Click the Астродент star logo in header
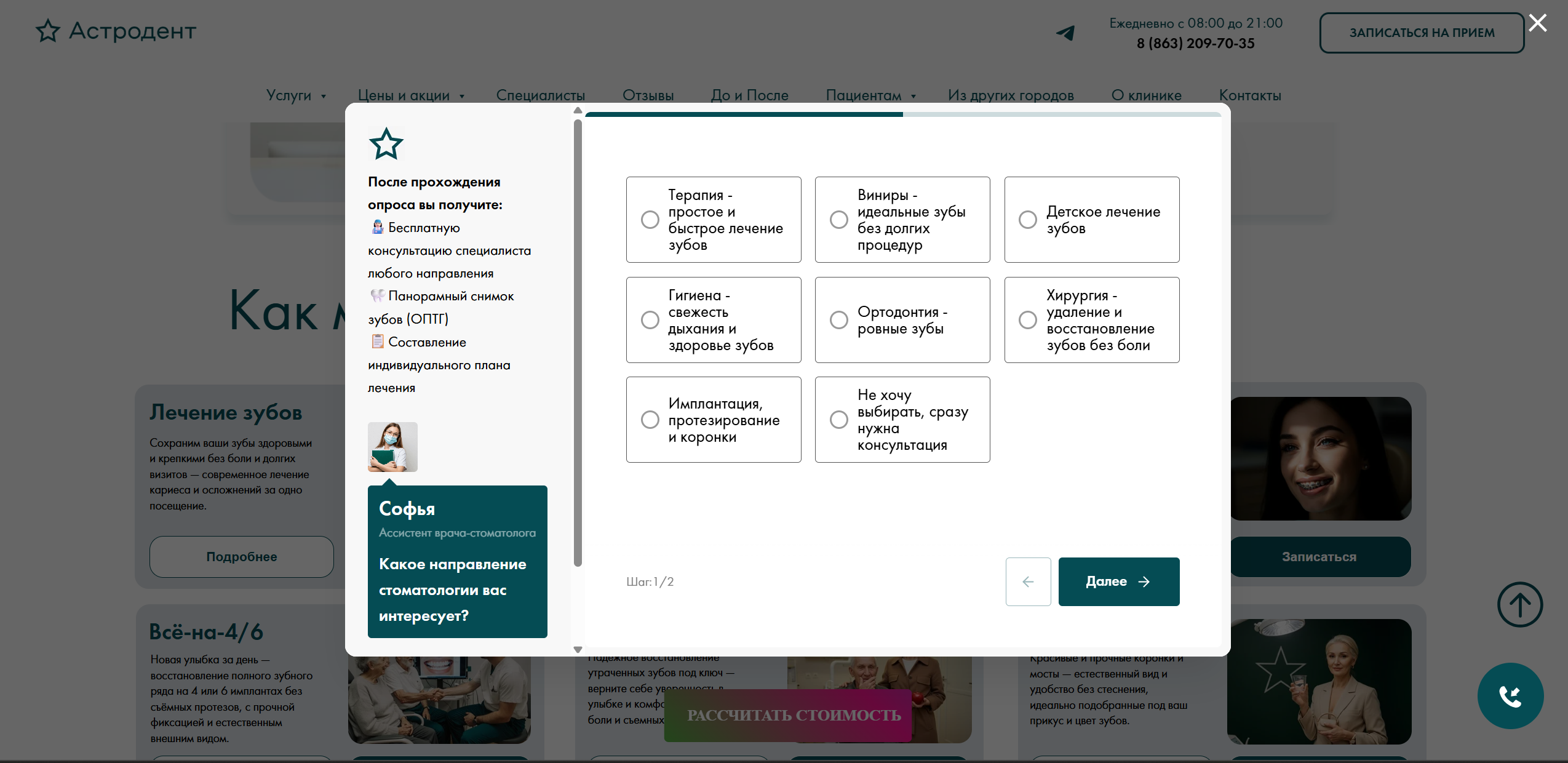1568x763 pixels. (x=48, y=31)
